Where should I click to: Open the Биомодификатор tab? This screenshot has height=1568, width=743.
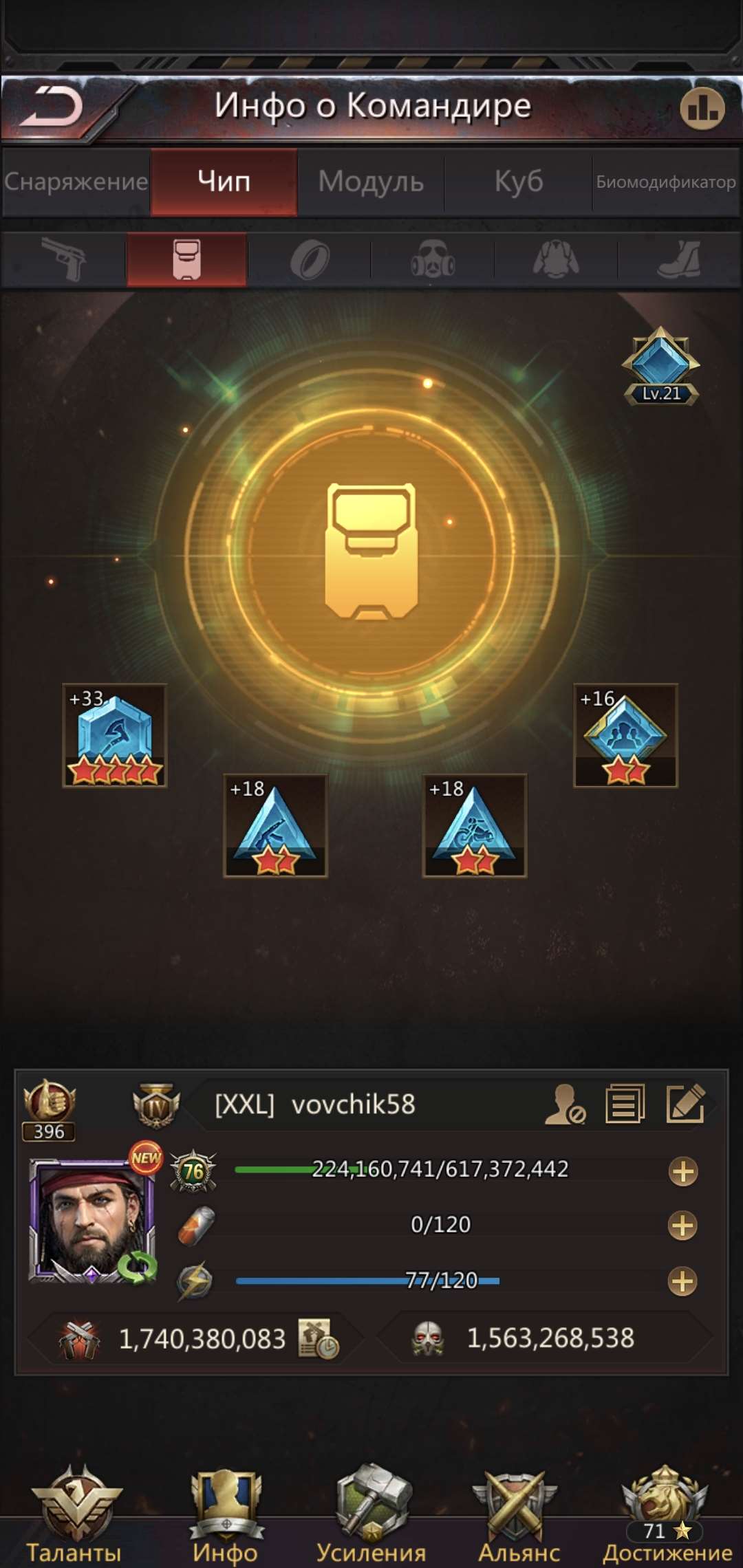pyautogui.click(x=666, y=182)
